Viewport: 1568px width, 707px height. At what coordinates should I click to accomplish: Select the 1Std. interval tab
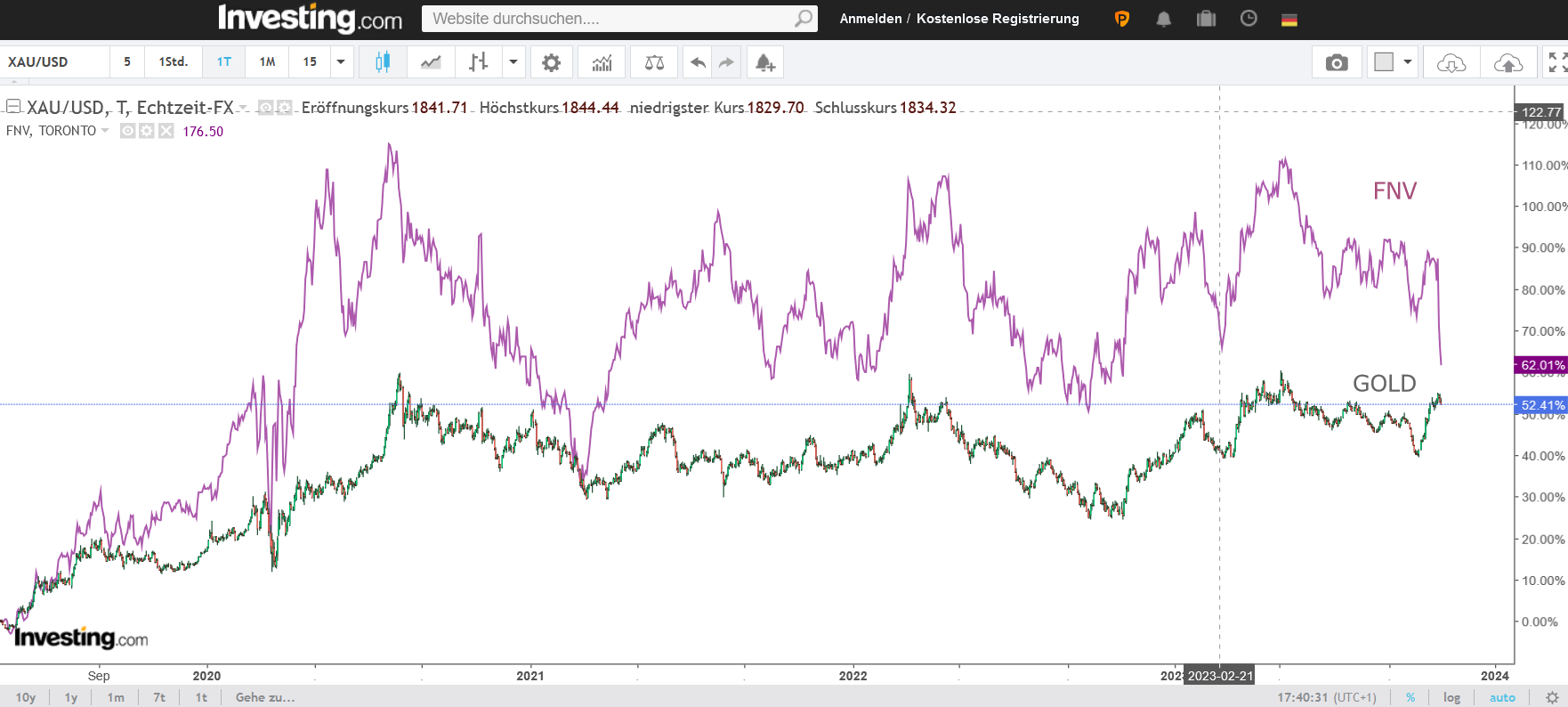pos(174,62)
